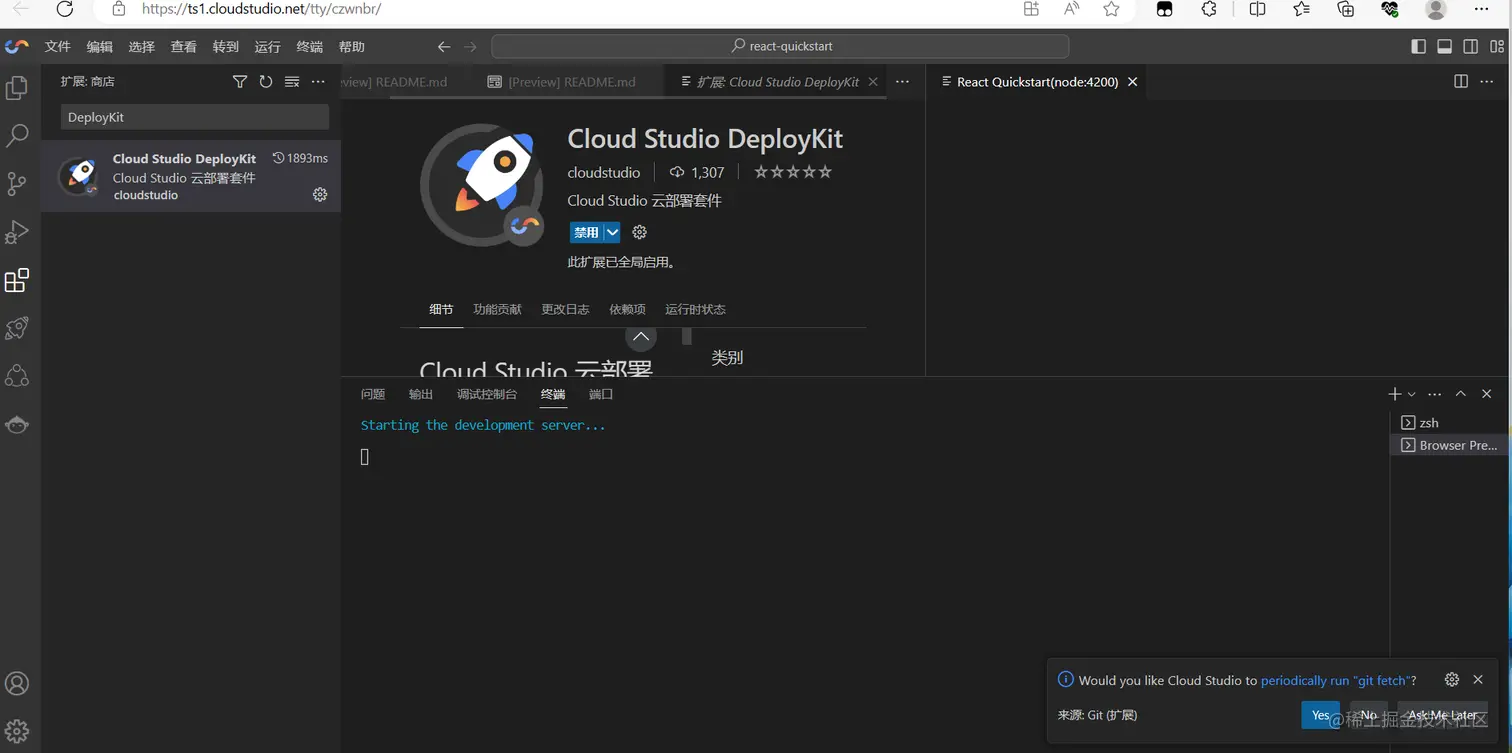Open the 查看 menu

click(184, 46)
